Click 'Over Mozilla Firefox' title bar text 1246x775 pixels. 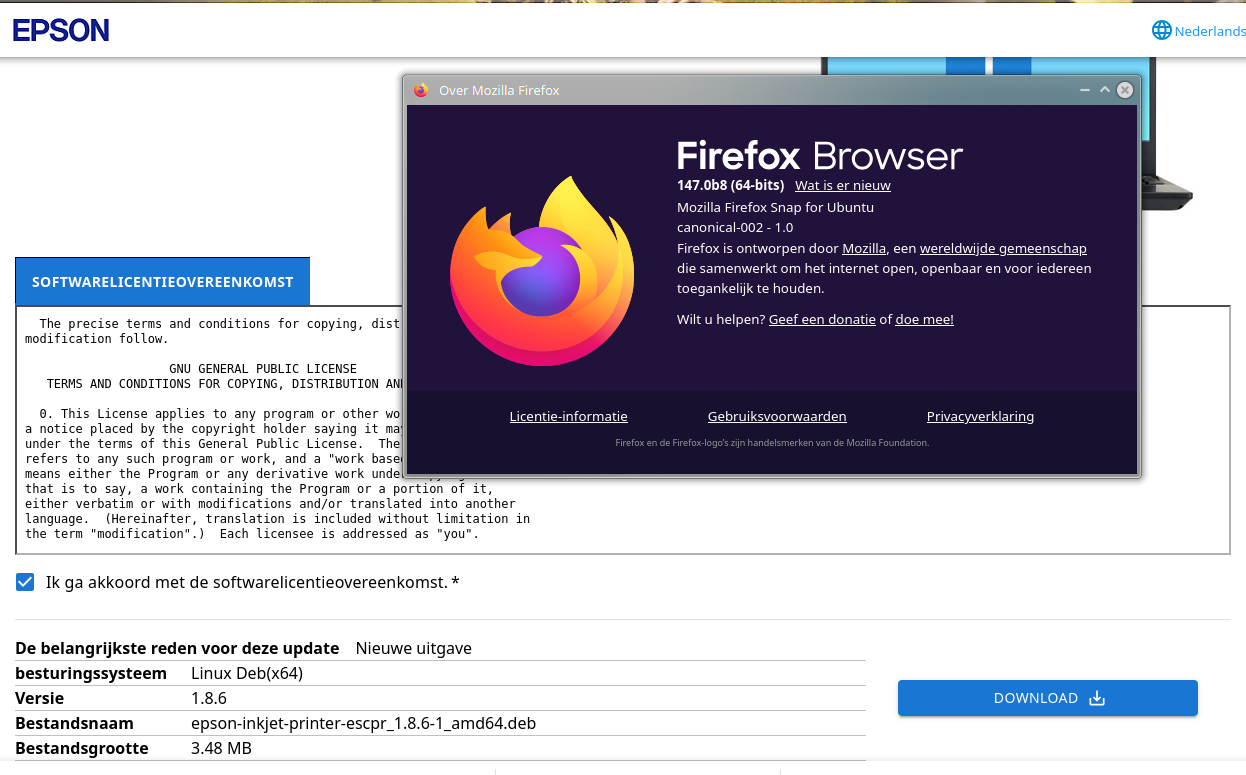pos(499,90)
